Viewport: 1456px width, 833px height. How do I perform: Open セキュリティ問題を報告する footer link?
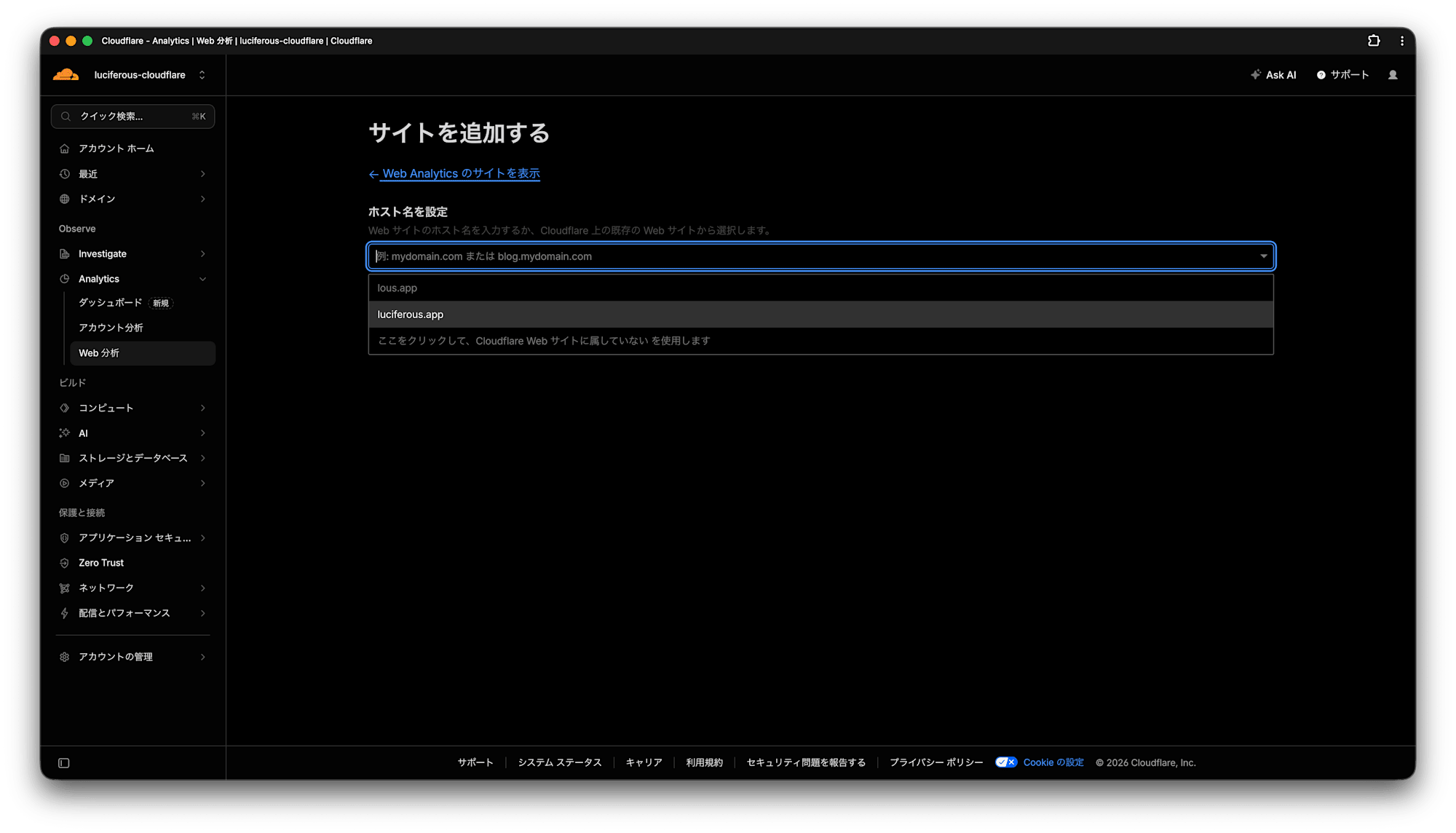pyautogui.click(x=807, y=762)
